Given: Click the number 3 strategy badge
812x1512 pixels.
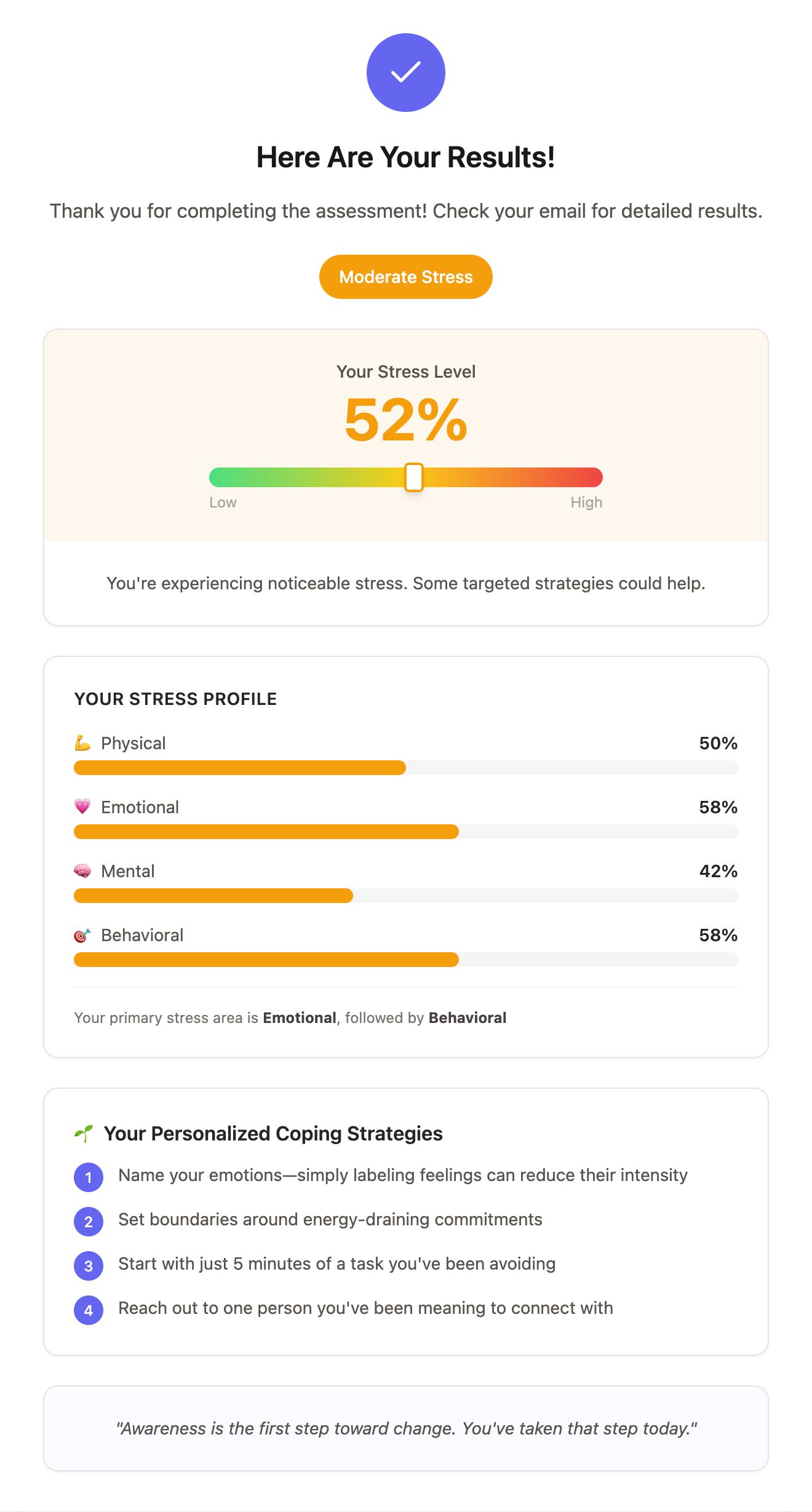Looking at the screenshot, I should click(x=89, y=1266).
